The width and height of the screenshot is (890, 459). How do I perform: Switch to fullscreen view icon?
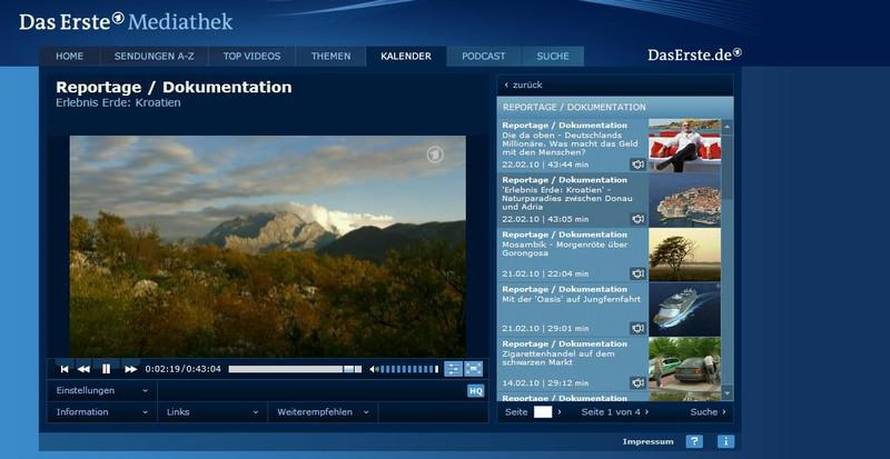pos(473,369)
